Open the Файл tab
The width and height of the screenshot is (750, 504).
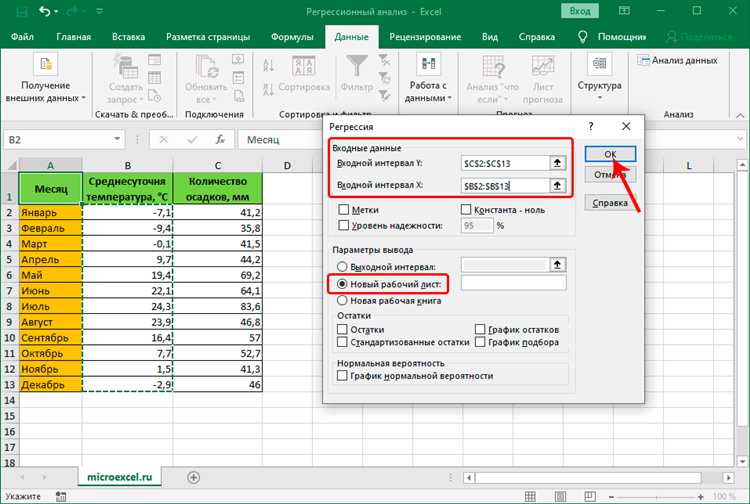click(x=22, y=37)
